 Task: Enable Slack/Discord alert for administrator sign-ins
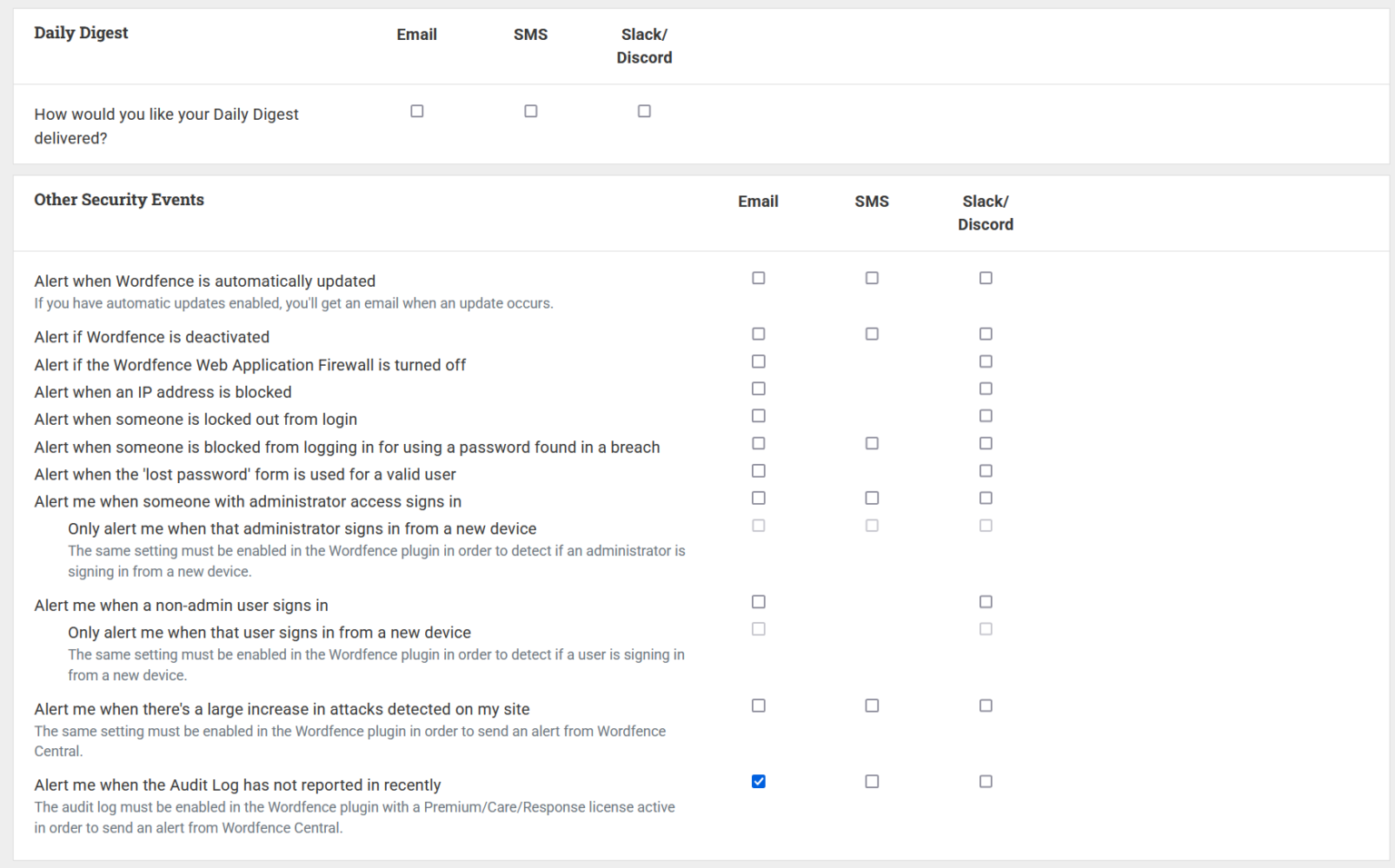(x=985, y=498)
